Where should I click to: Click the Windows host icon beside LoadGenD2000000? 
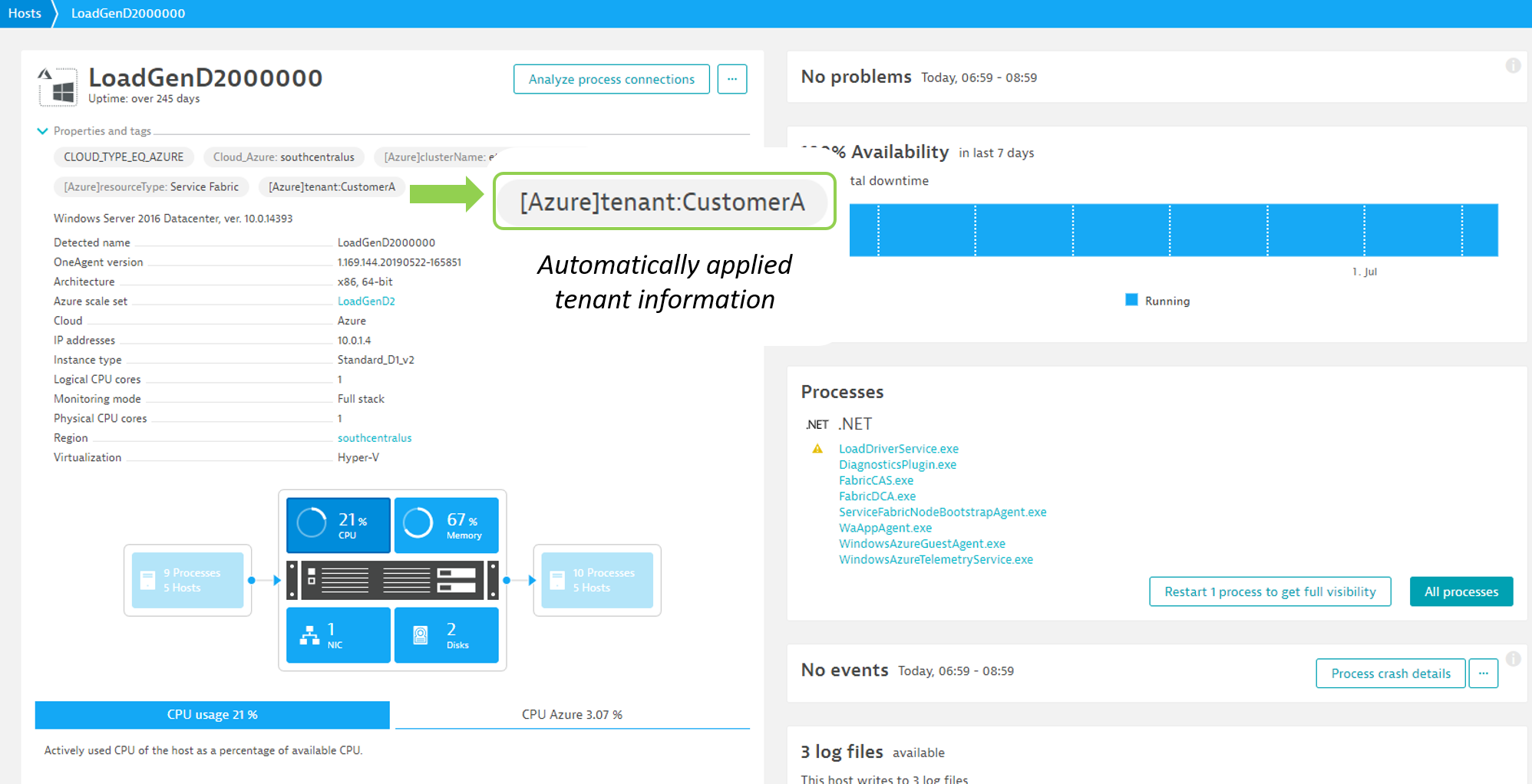pyautogui.click(x=58, y=87)
